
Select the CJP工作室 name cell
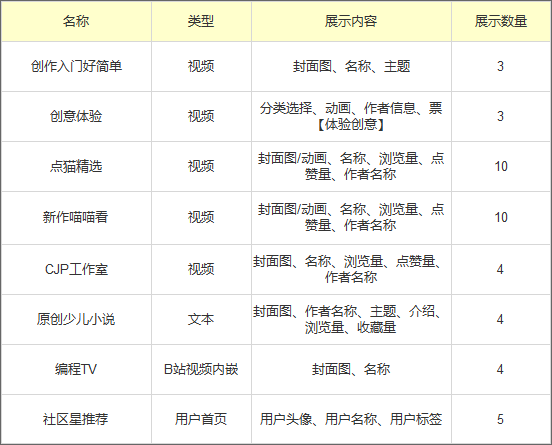[x=76, y=269]
